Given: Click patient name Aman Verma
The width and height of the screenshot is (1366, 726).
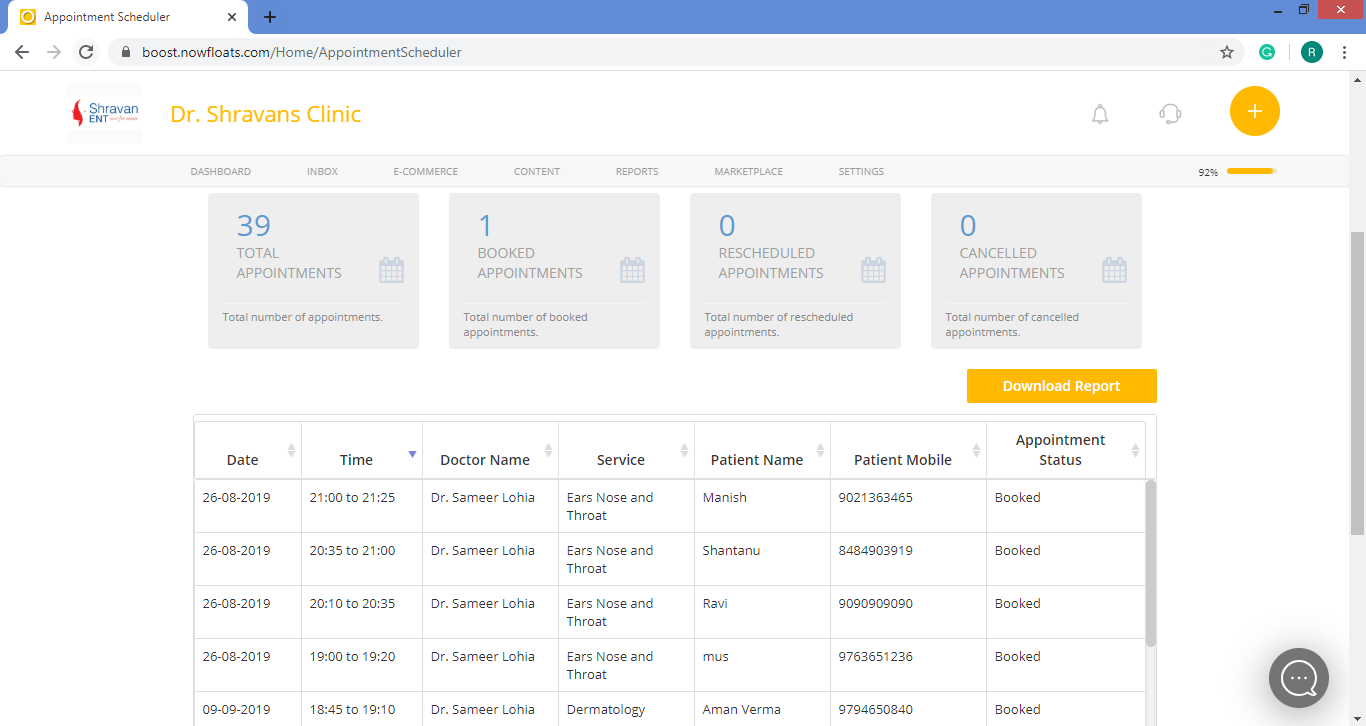Looking at the screenshot, I should tap(742, 709).
